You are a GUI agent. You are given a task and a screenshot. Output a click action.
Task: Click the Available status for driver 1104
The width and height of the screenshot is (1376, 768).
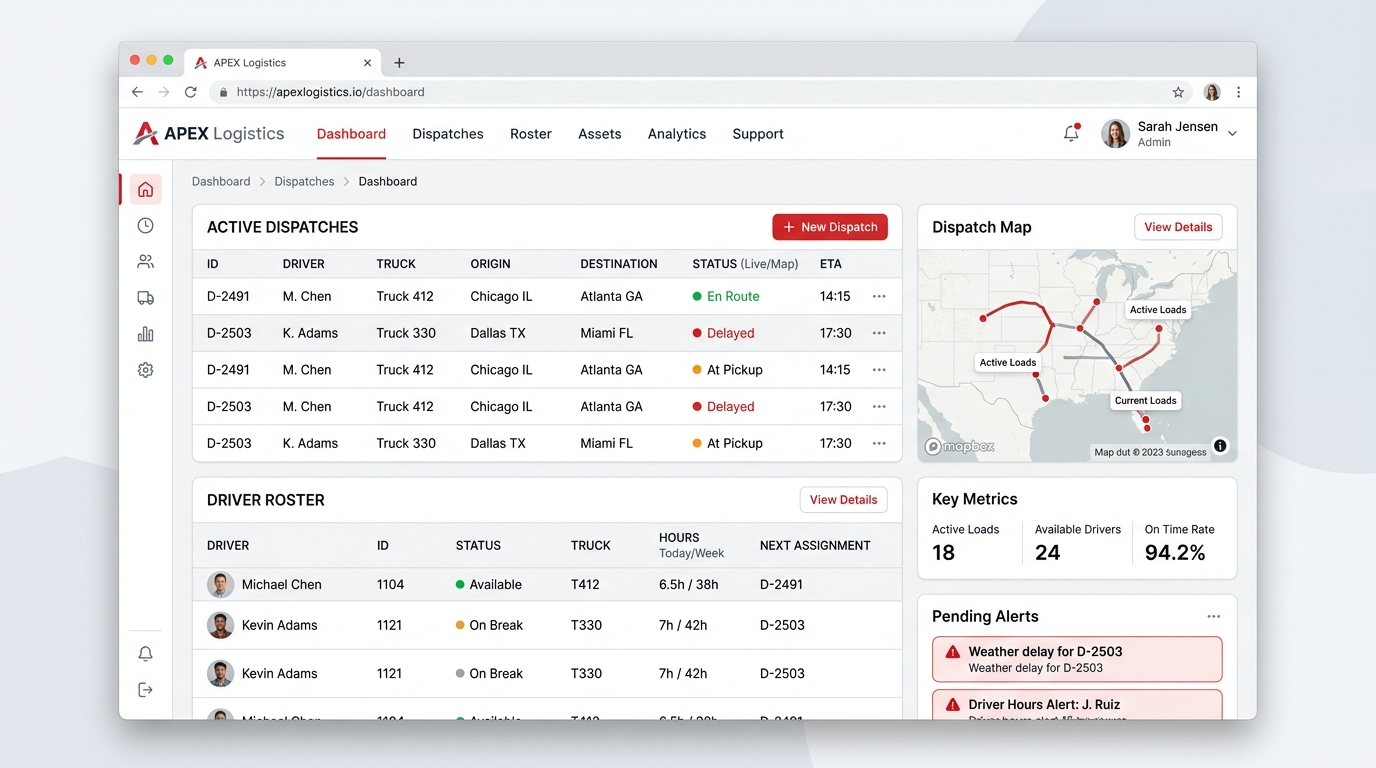489,585
